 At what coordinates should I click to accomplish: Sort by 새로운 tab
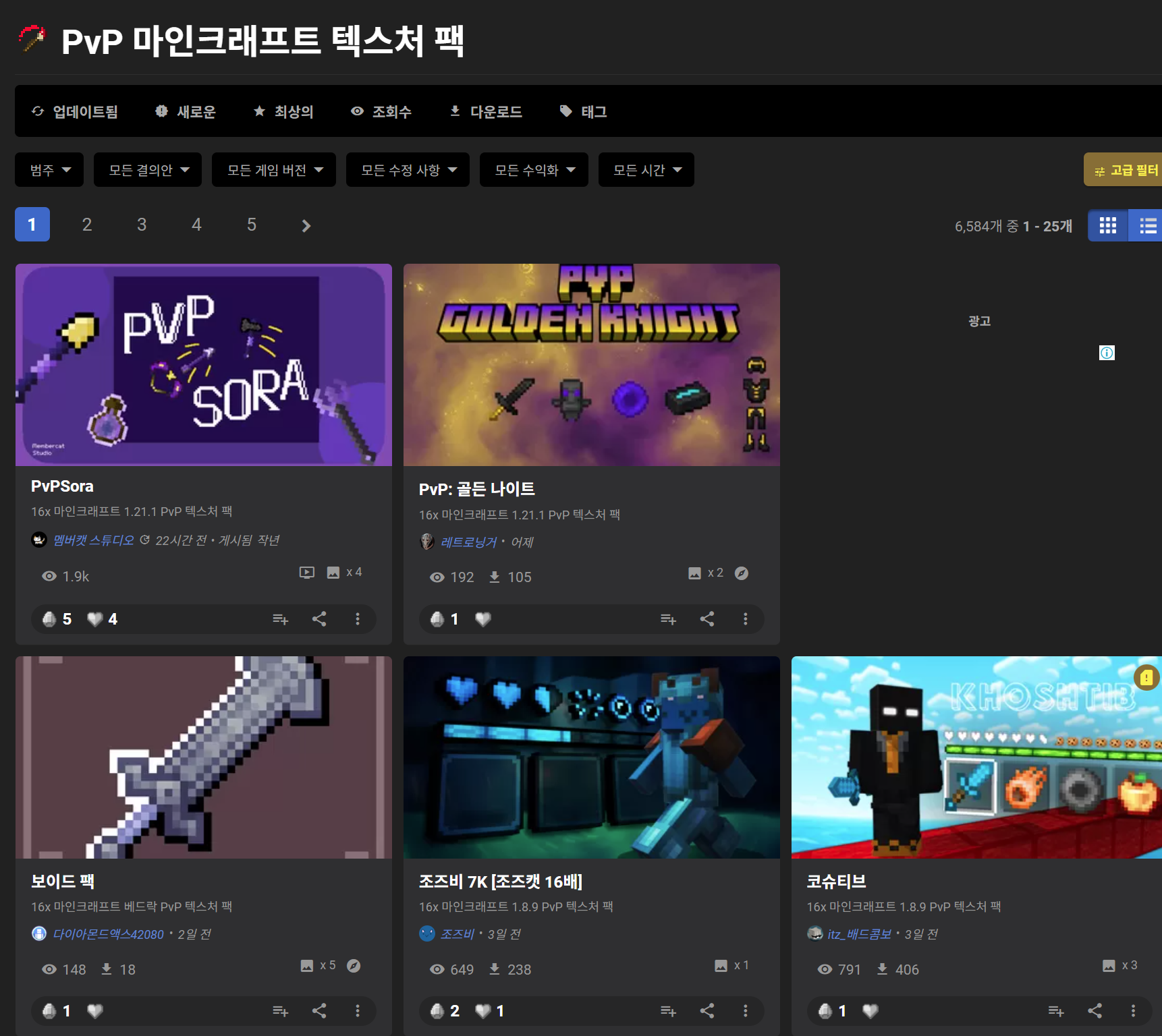pos(186,112)
